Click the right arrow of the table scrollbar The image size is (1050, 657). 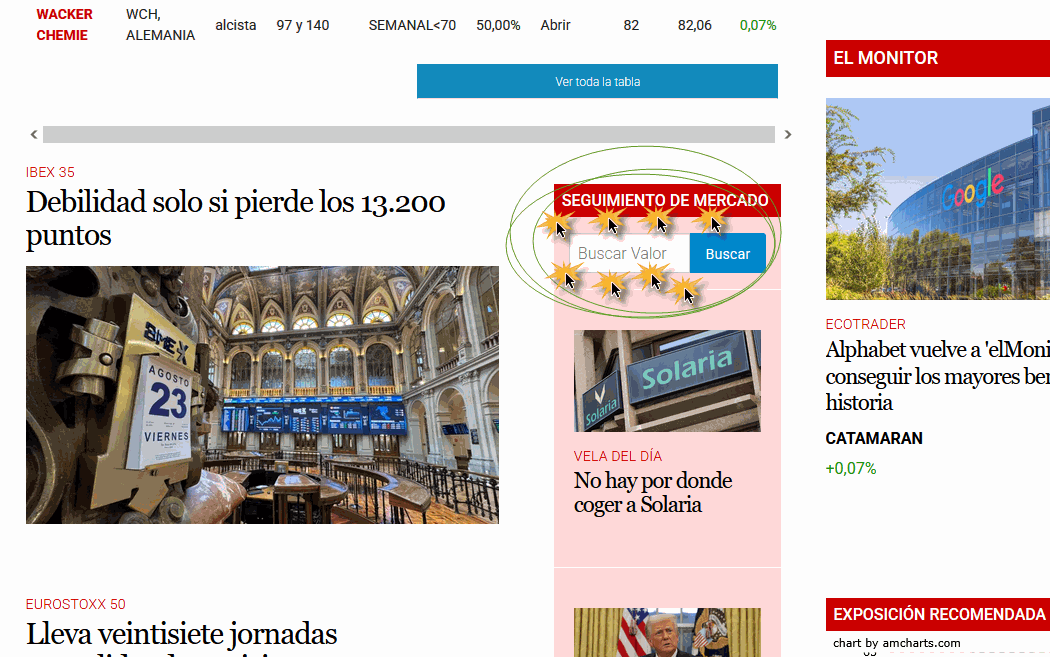pos(788,135)
